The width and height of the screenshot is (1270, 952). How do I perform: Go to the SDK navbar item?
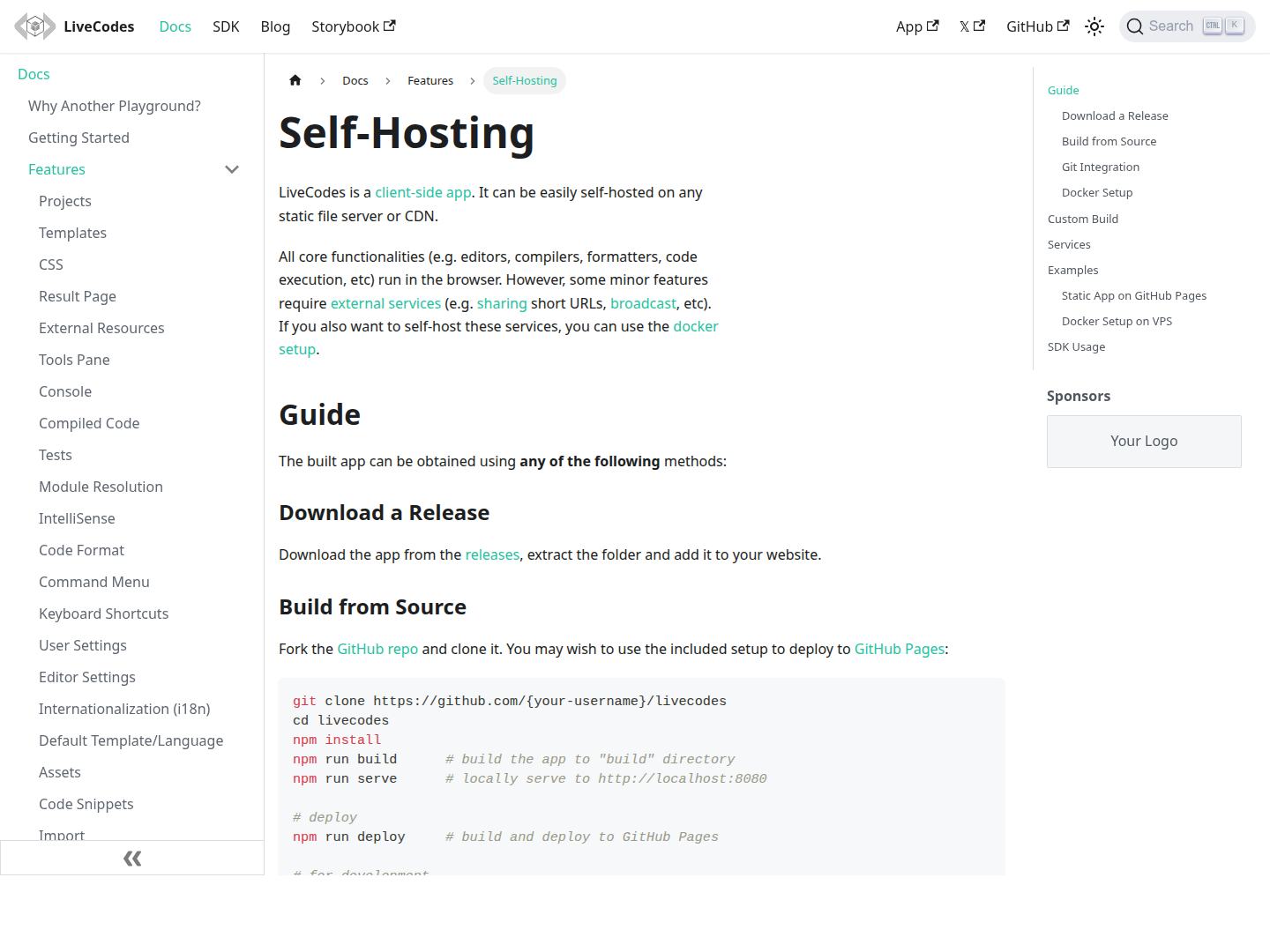coord(226,26)
